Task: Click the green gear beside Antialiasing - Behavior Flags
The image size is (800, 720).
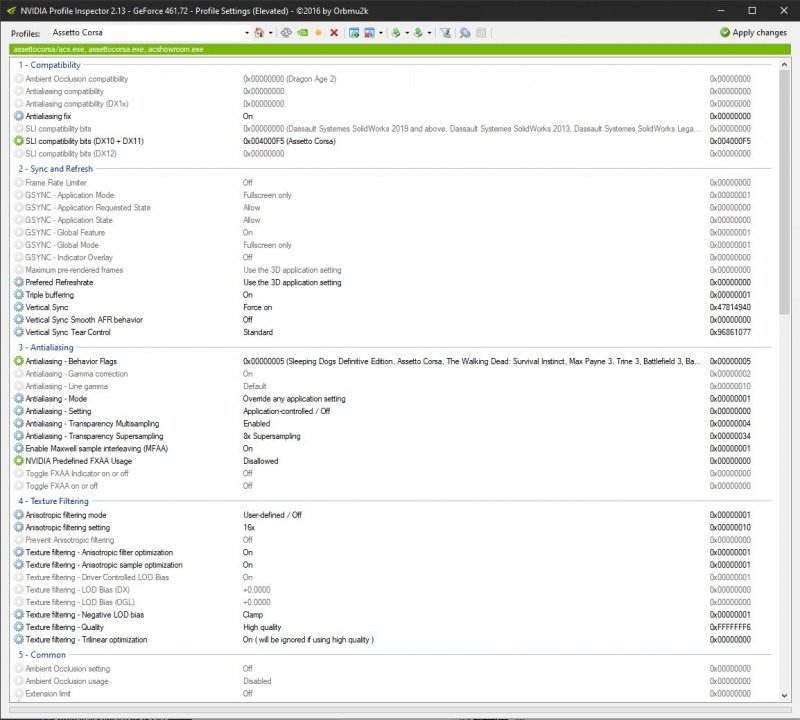Action: pos(19,361)
